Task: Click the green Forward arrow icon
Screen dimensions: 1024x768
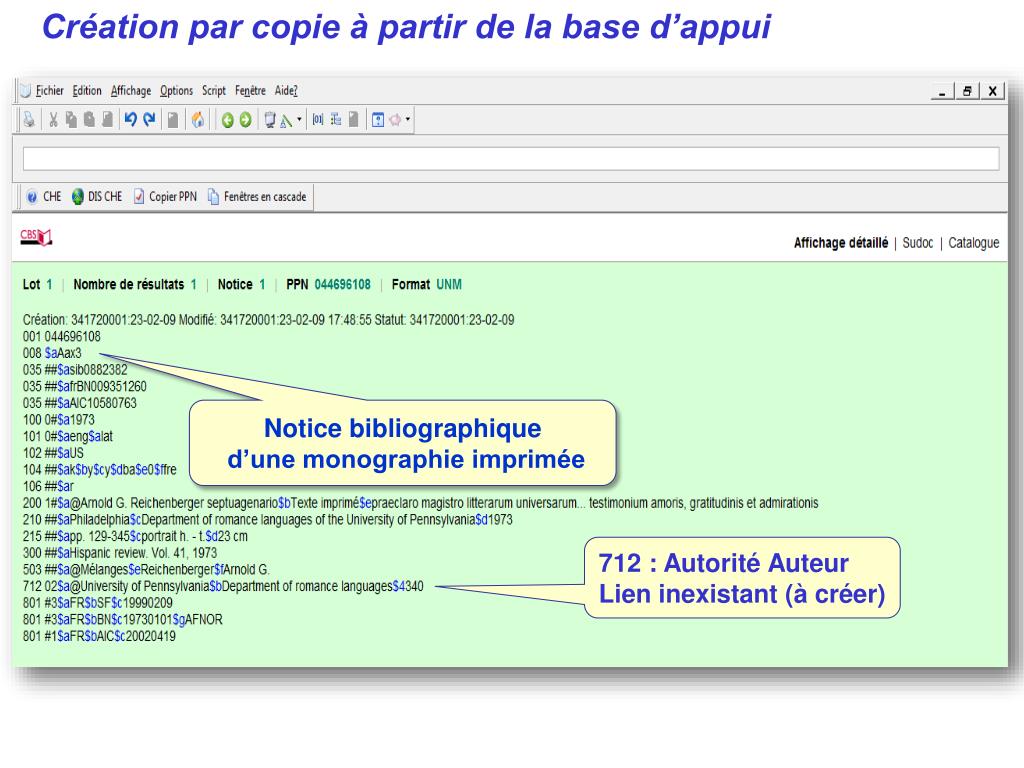Action: pyautogui.click(x=246, y=120)
